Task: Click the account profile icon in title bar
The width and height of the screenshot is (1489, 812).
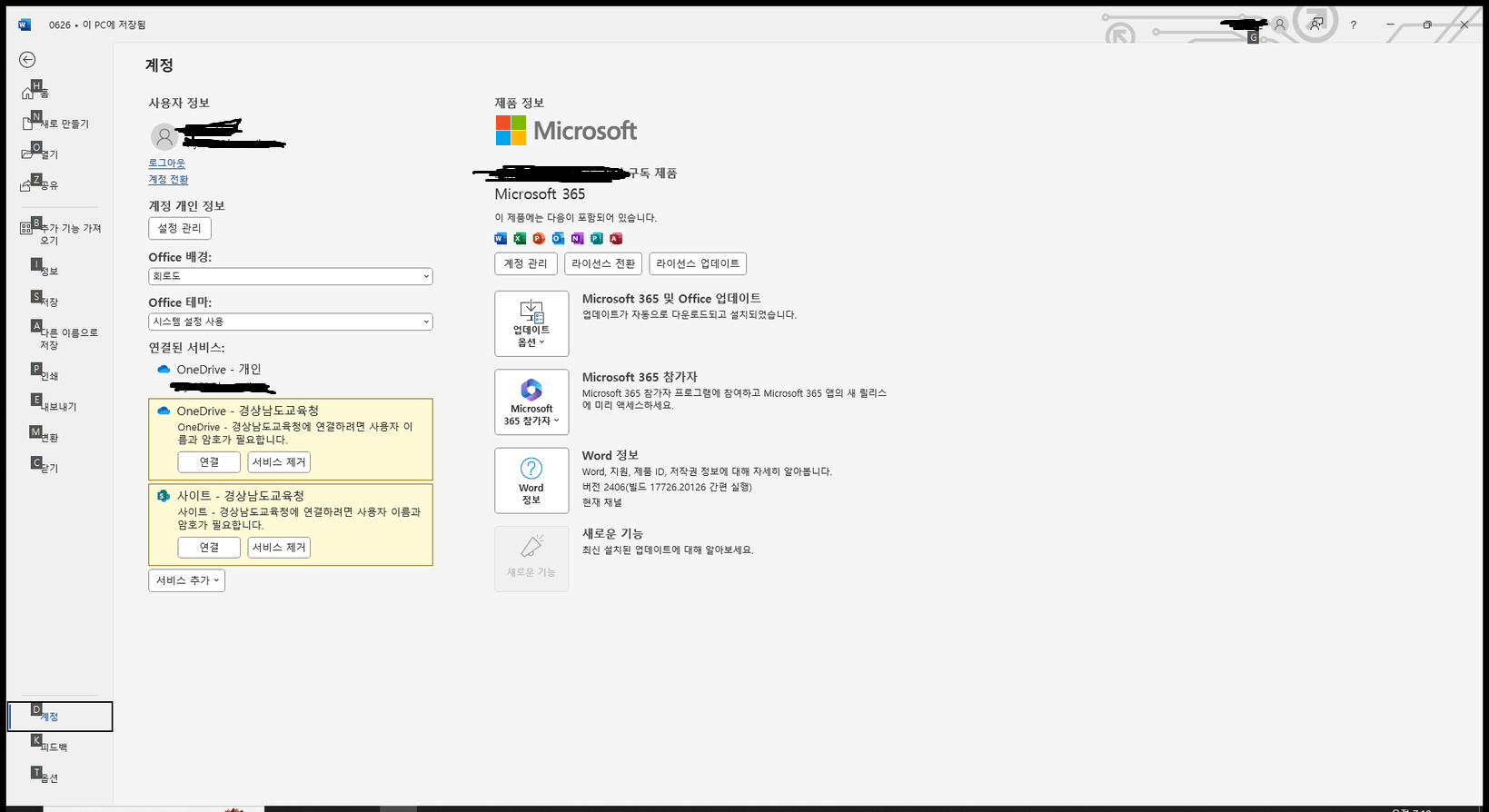Action: [1279, 25]
